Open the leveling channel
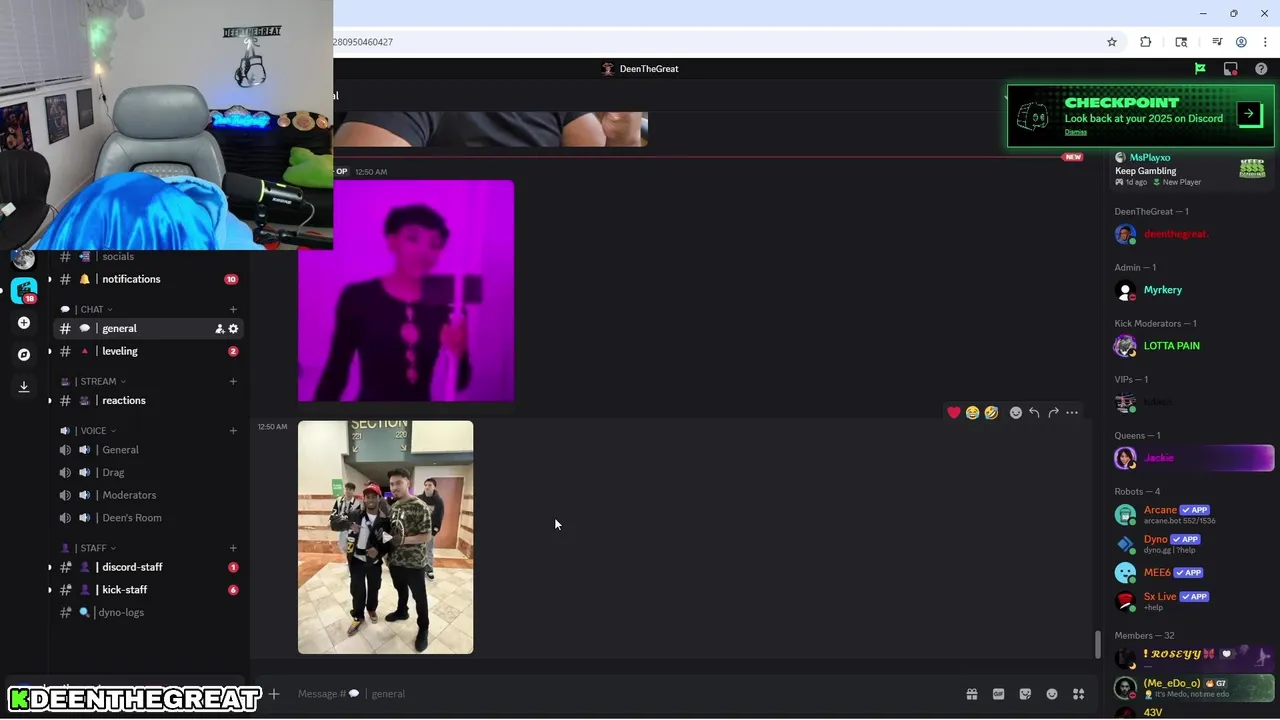 [148, 352]
